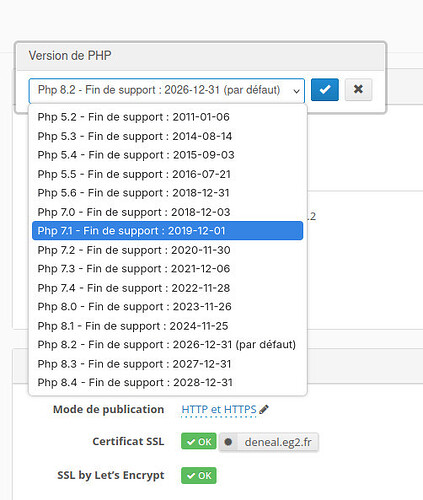Pick Php 8.0 from the dropdown list
Viewport: 423px width, 500px height.
click(x=167, y=307)
